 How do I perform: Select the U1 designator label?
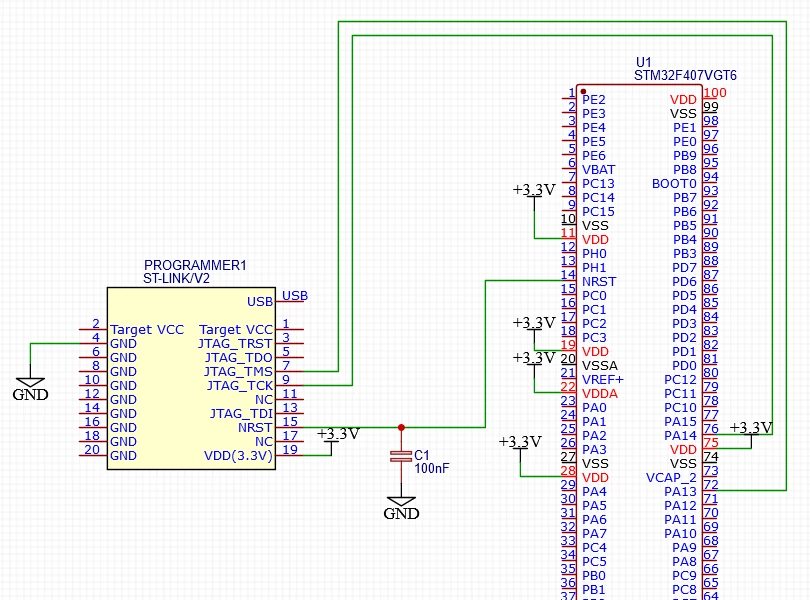tap(644, 62)
